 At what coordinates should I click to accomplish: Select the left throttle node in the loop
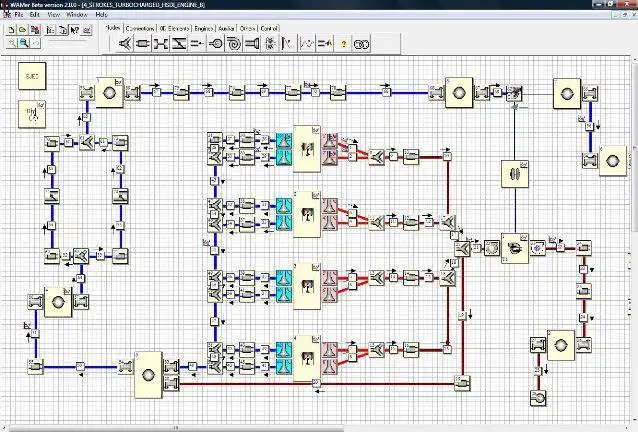click(52, 196)
